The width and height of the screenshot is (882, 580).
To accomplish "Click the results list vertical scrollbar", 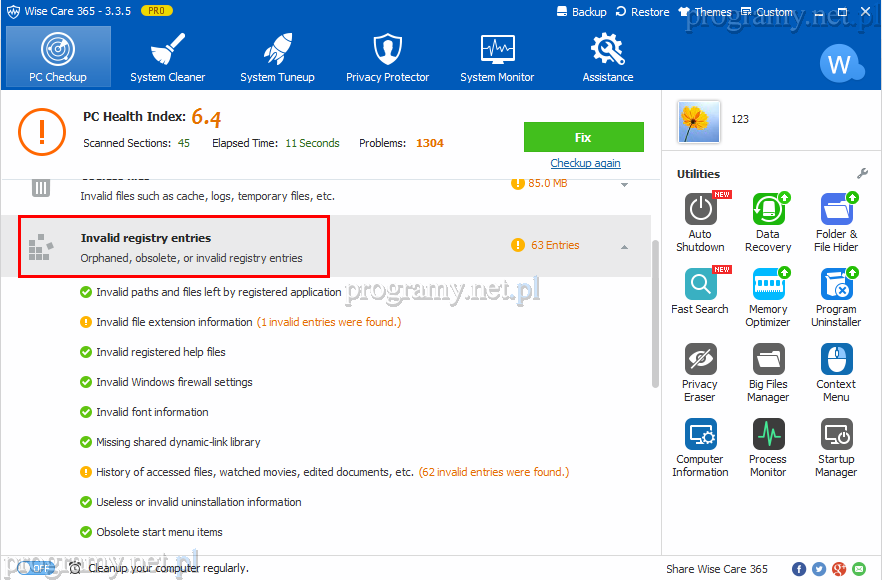I will [655, 312].
